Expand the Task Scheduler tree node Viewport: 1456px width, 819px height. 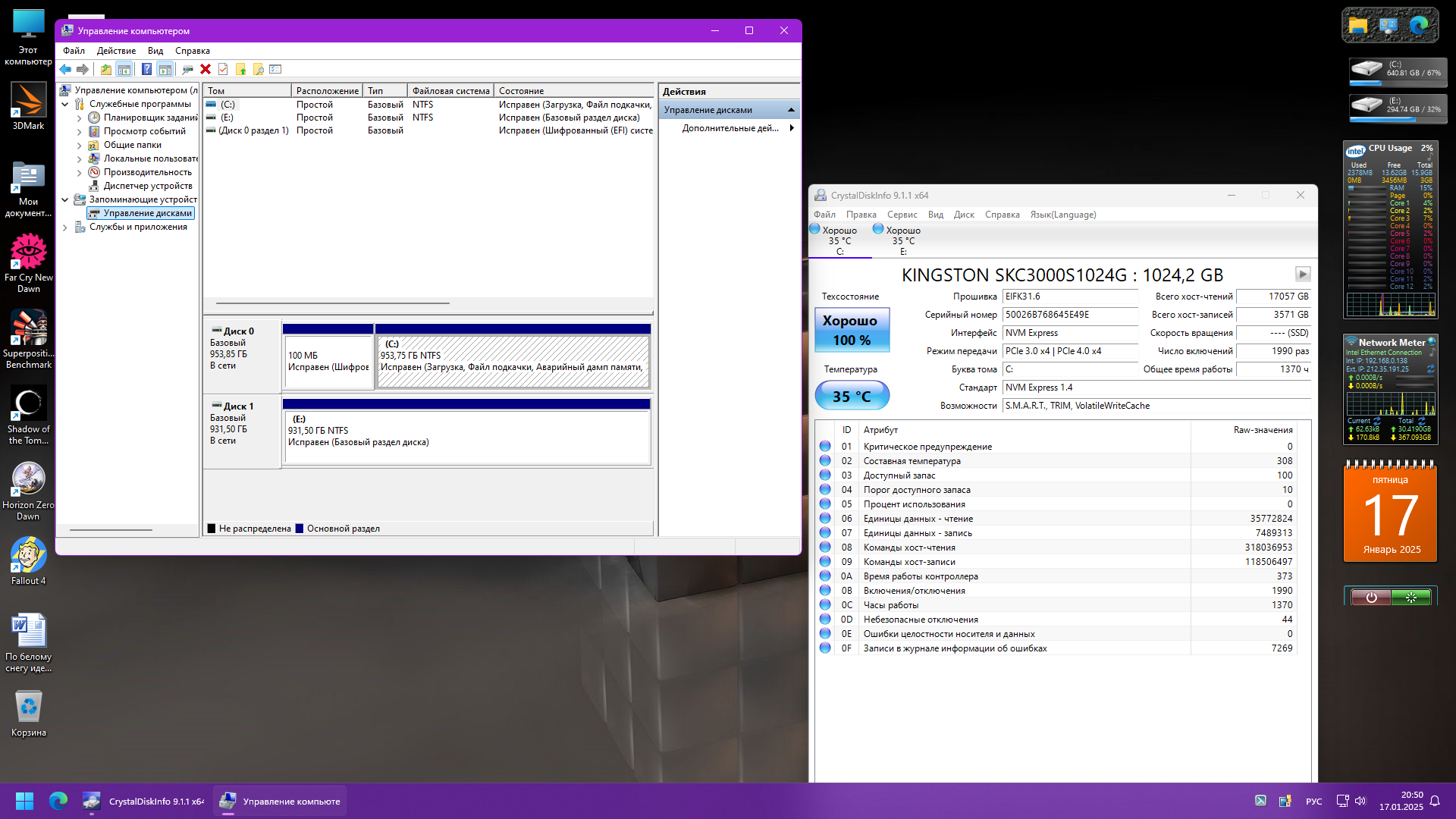[79, 118]
